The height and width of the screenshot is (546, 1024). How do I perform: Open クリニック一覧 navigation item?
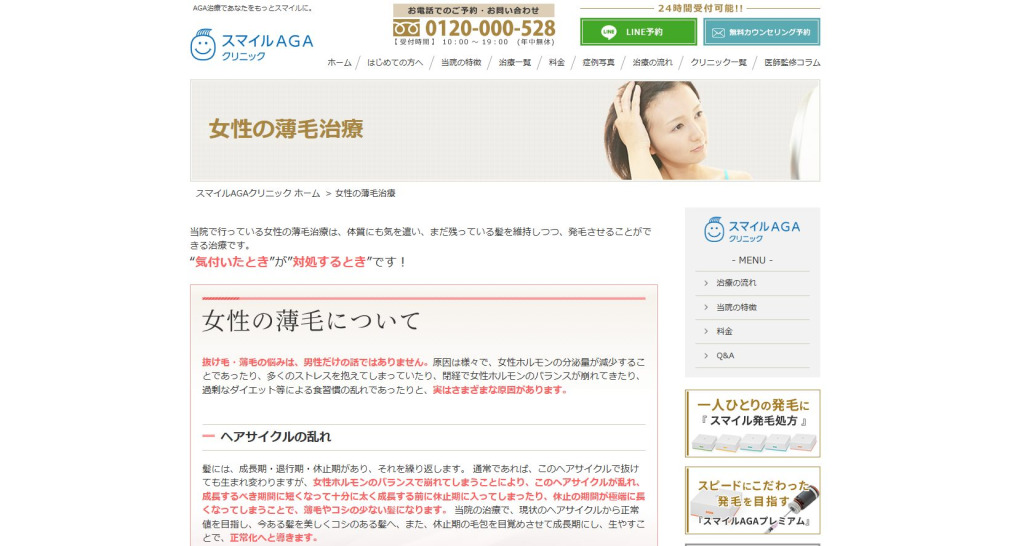click(x=718, y=62)
